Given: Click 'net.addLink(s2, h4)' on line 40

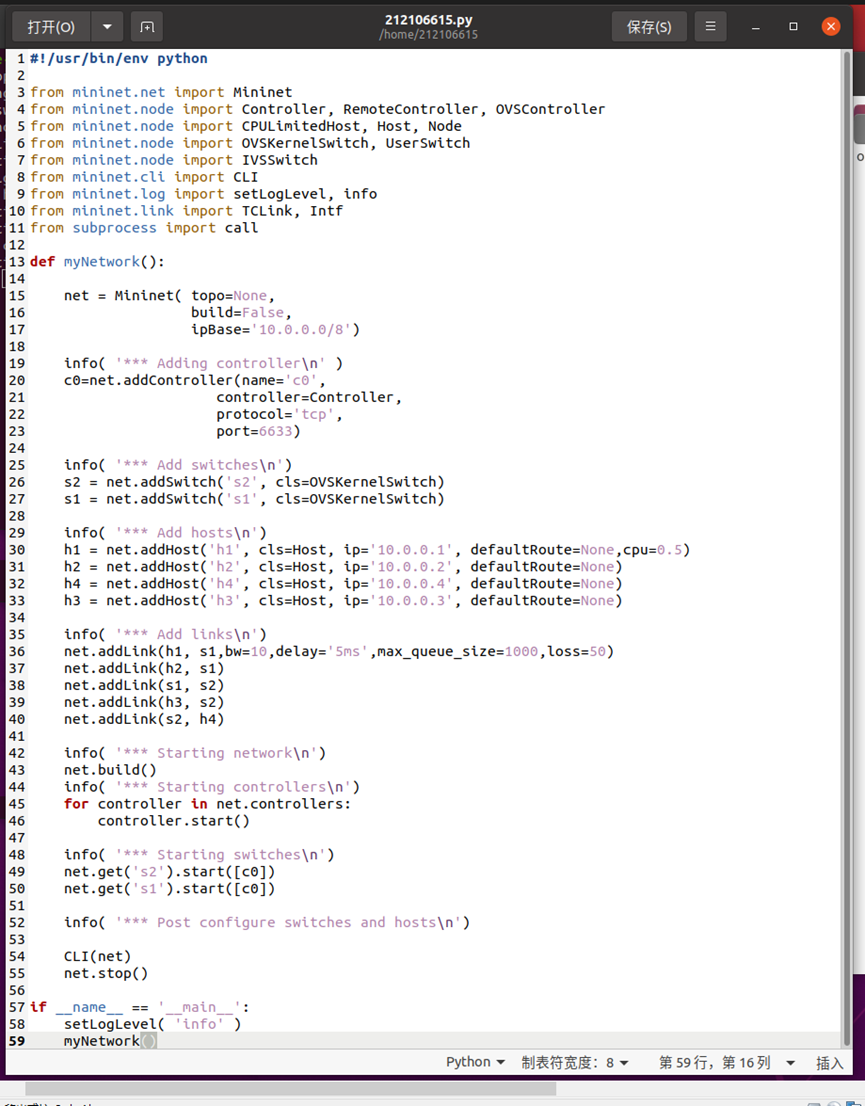Looking at the screenshot, I should pos(144,719).
